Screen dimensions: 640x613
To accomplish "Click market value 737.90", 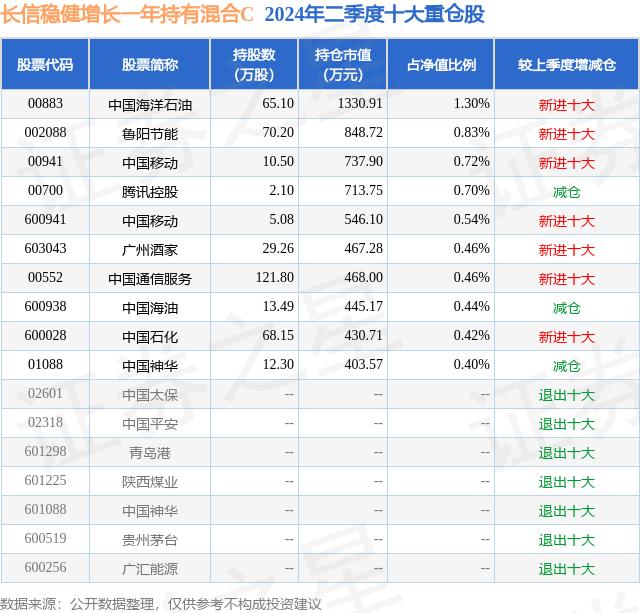I will point(363,162).
